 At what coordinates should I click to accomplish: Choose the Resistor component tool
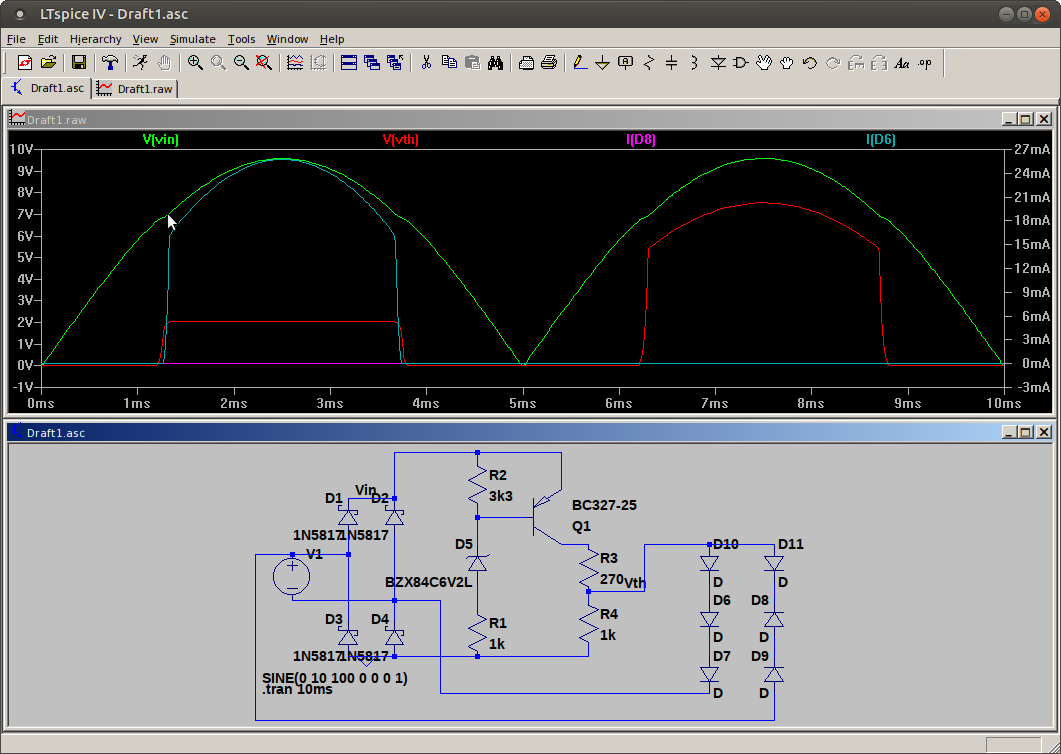pyautogui.click(x=649, y=63)
